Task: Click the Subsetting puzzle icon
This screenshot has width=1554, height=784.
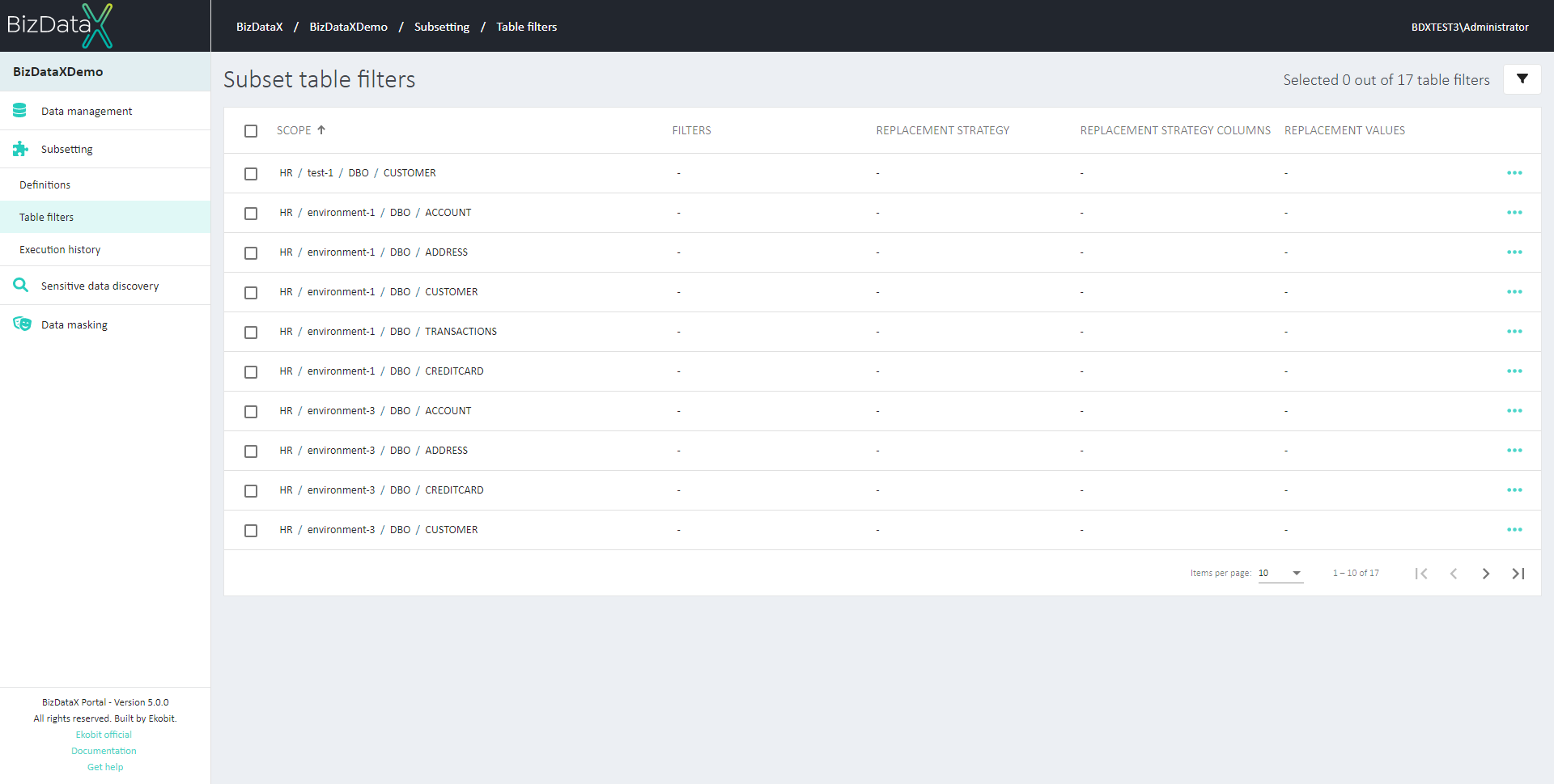Action: [20, 149]
